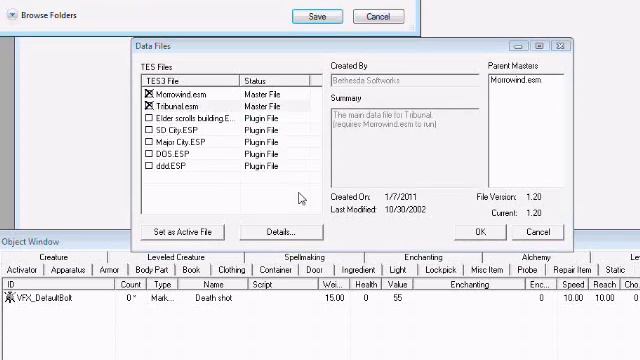640x360 pixels.
Task: Sort objects by ID column
Action: pos(58,284)
